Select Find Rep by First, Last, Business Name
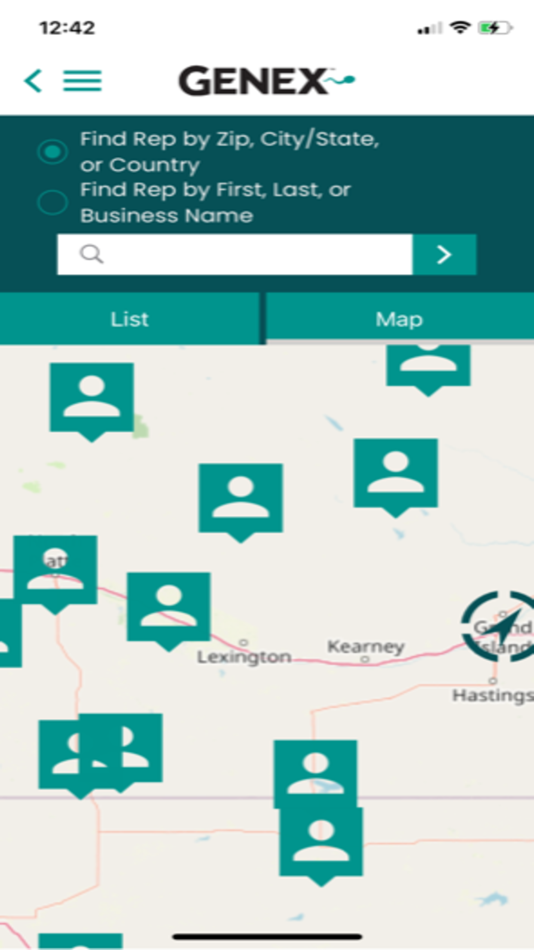This screenshot has width=534, height=950. point(53,202)
